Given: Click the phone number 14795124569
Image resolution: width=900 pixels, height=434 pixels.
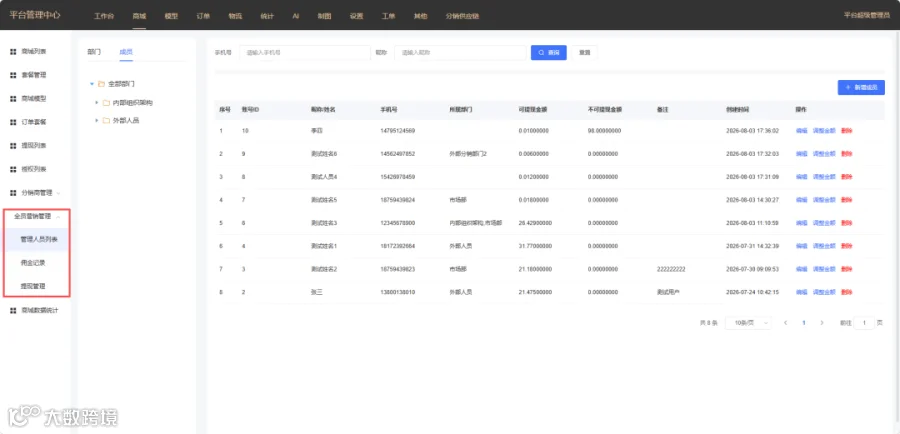Looking at the screenshot, I should tap(397, 131).
